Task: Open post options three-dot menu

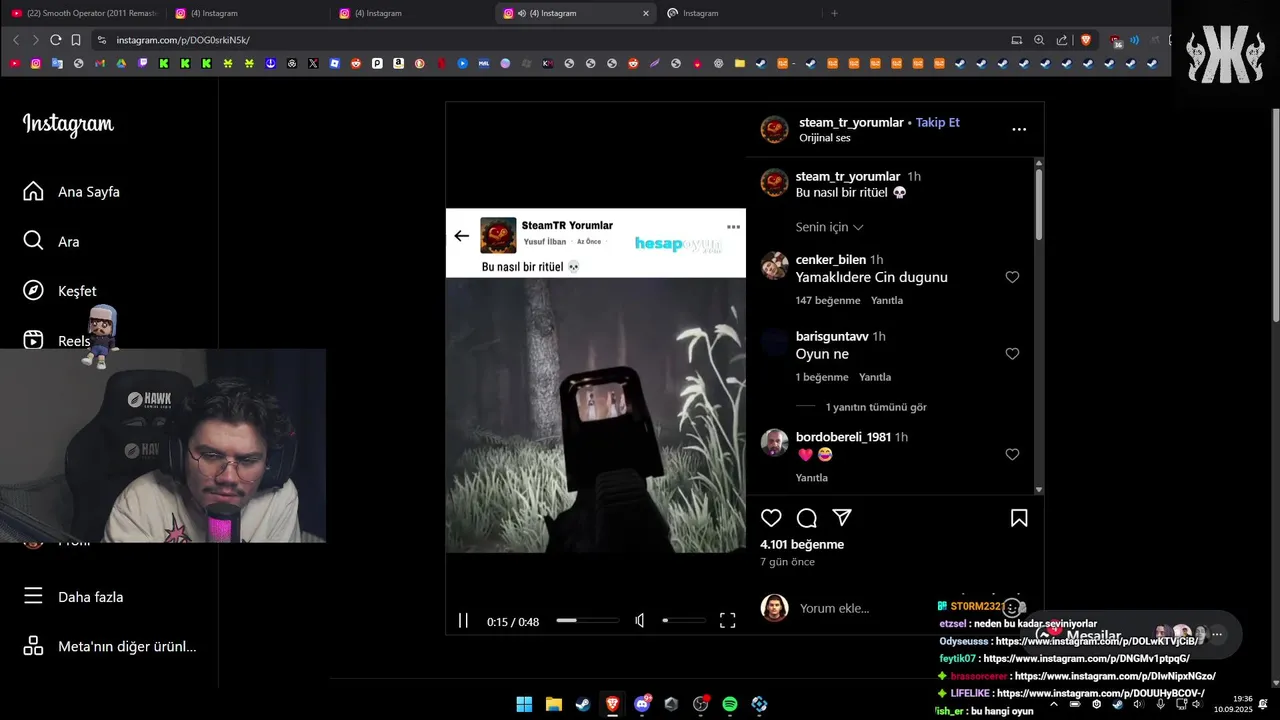Action: 1019,129
